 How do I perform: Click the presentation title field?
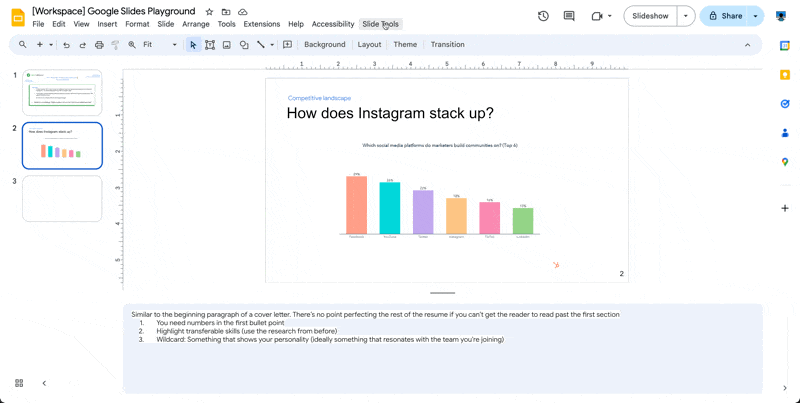[x=114, y=11]
